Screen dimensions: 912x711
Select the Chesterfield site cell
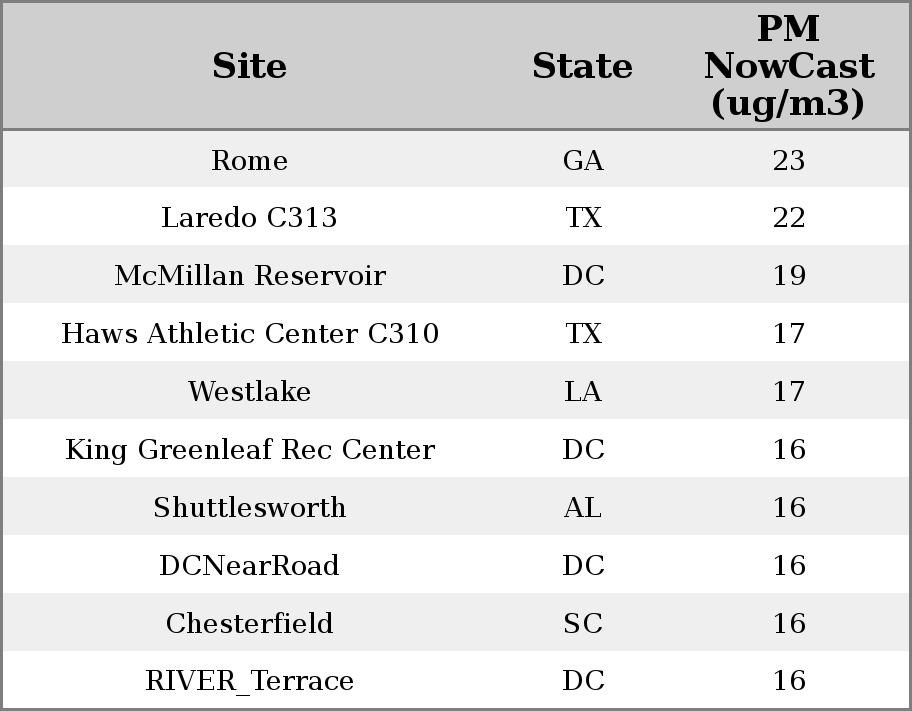pyautogui.click(x=249, y=623)
